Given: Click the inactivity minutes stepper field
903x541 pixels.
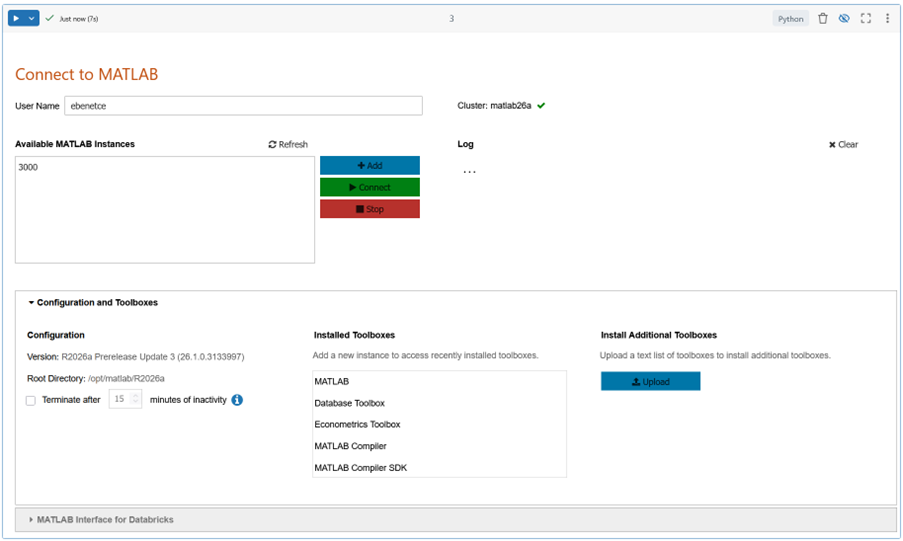Looking at the screenshot, I should [125, 399].
